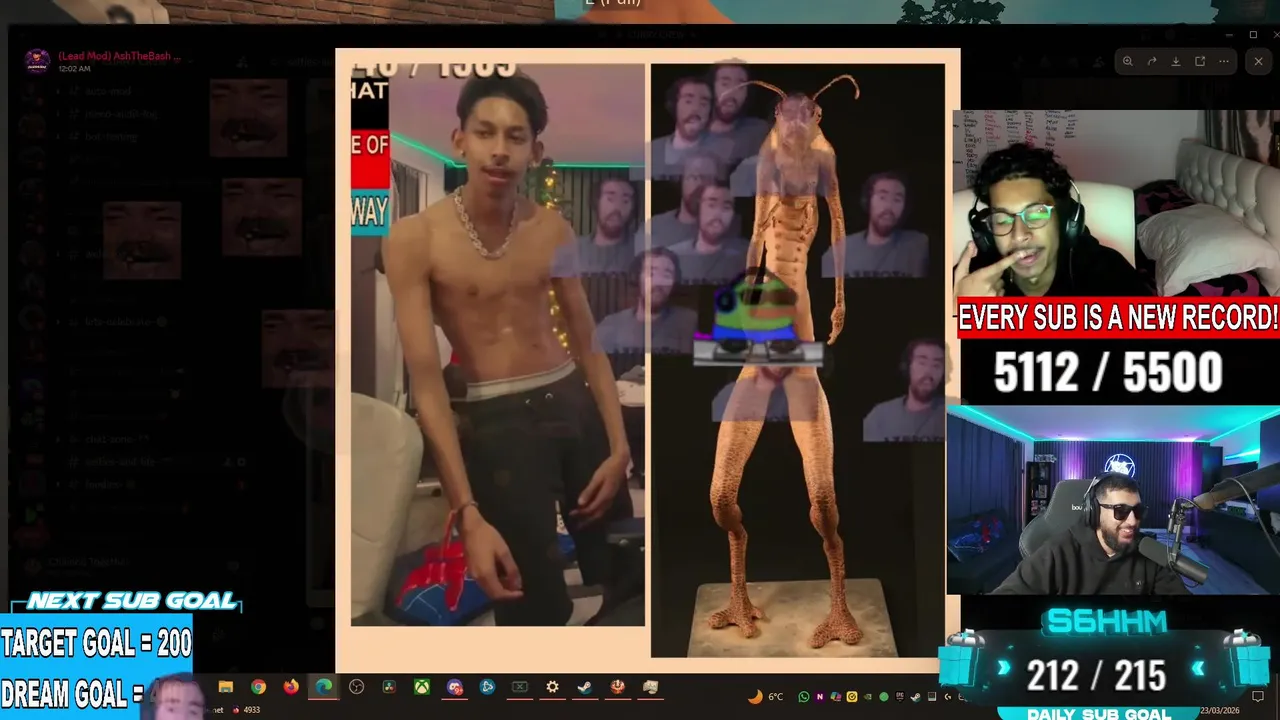Click the WhatsApp tray icon
The image size is (1280, 720).
point(804,697)
